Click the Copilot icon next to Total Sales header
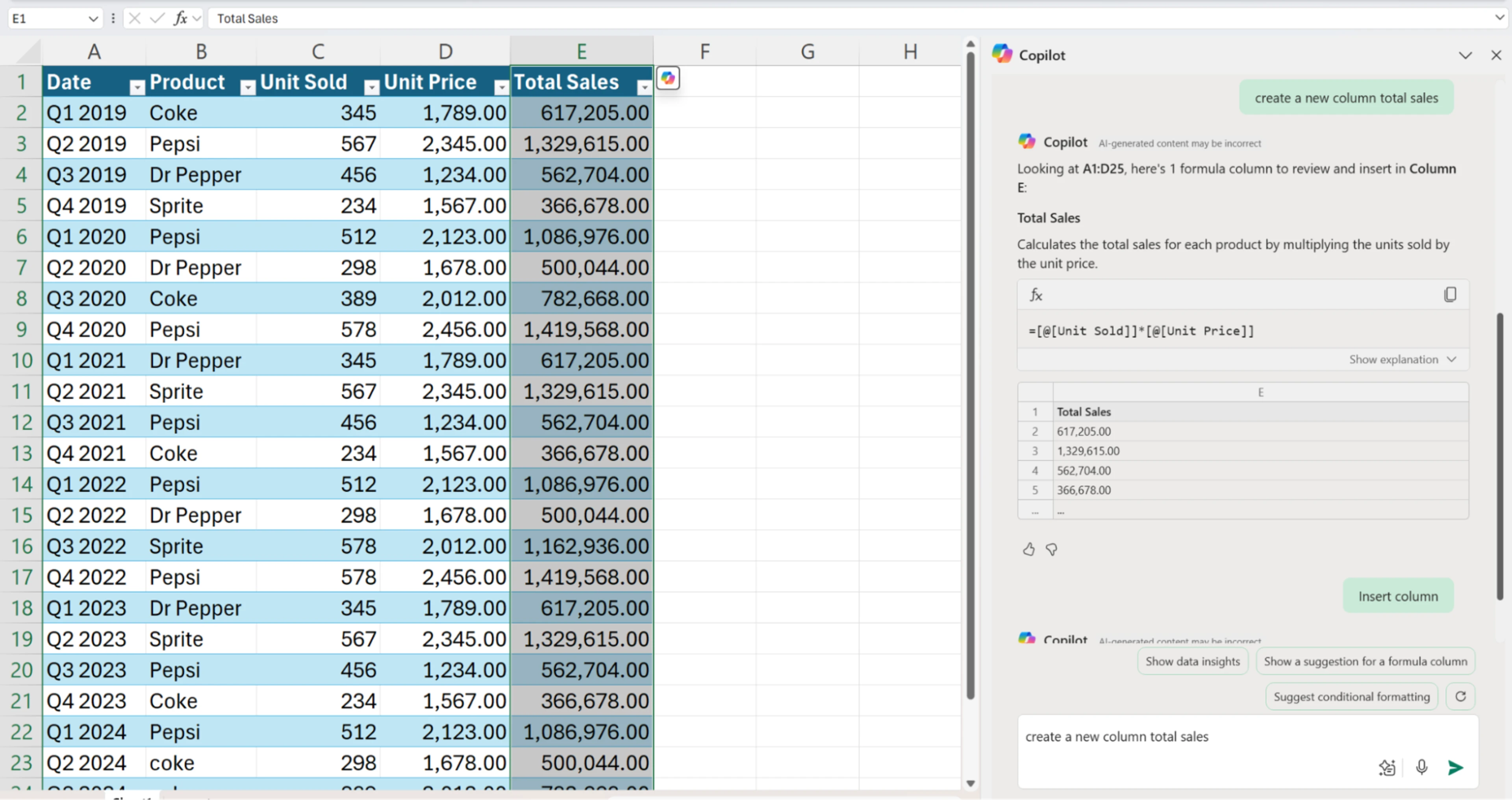Screen dimensions: 1512x800 (x=668, y=78)
